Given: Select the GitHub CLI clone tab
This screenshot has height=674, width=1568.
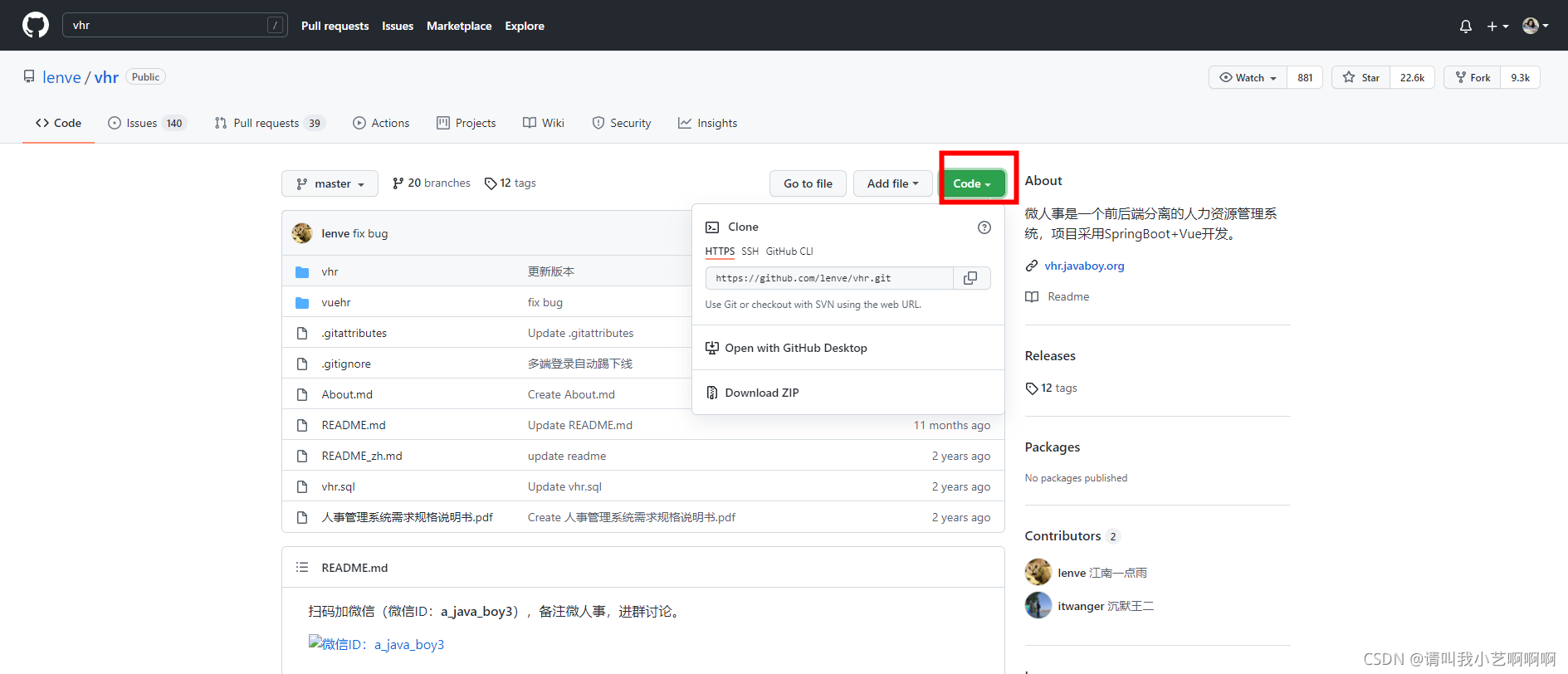Looking at the screenshot, I should point(789,252).
